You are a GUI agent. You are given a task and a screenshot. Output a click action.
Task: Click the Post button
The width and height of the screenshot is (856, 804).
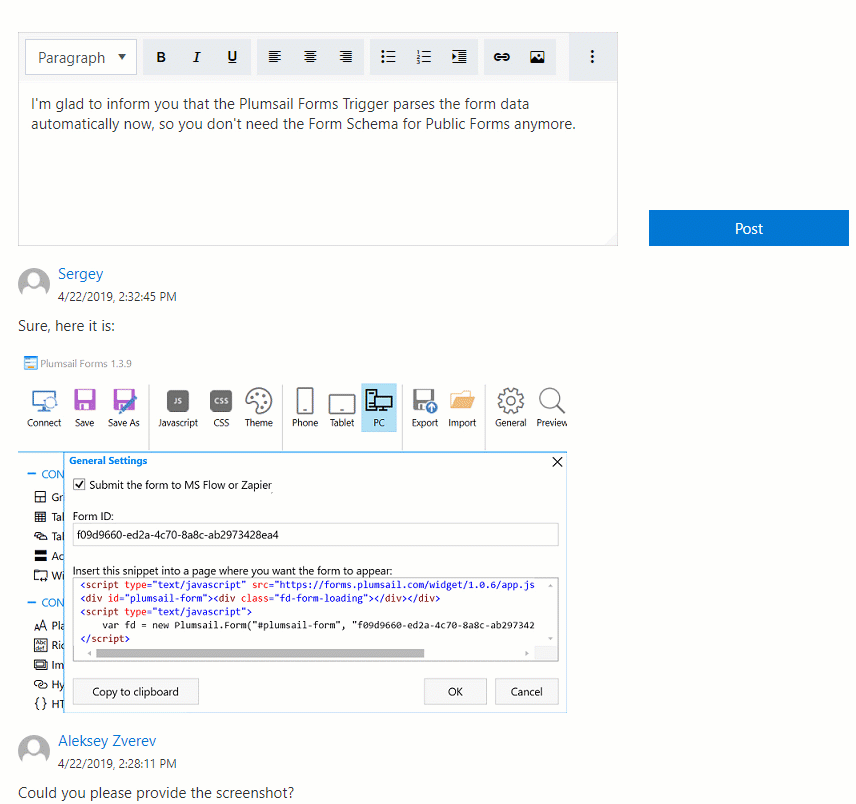748,228
